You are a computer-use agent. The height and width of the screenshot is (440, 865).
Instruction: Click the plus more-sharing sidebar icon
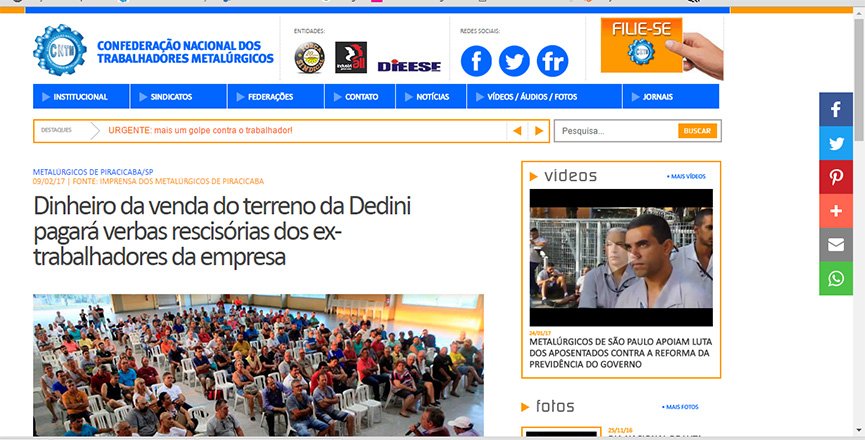pyautogui.click(x=836, y=211)
